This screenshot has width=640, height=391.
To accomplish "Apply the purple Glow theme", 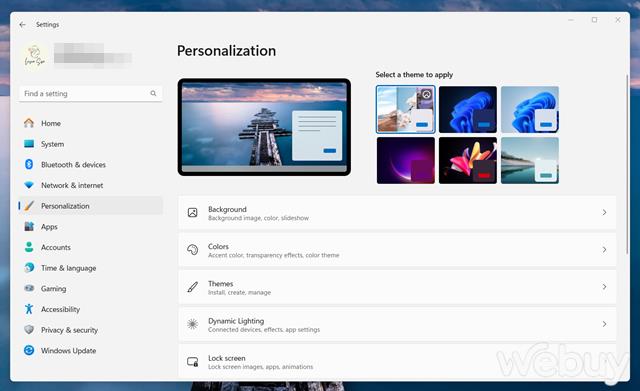I will (x=406, y=160).
